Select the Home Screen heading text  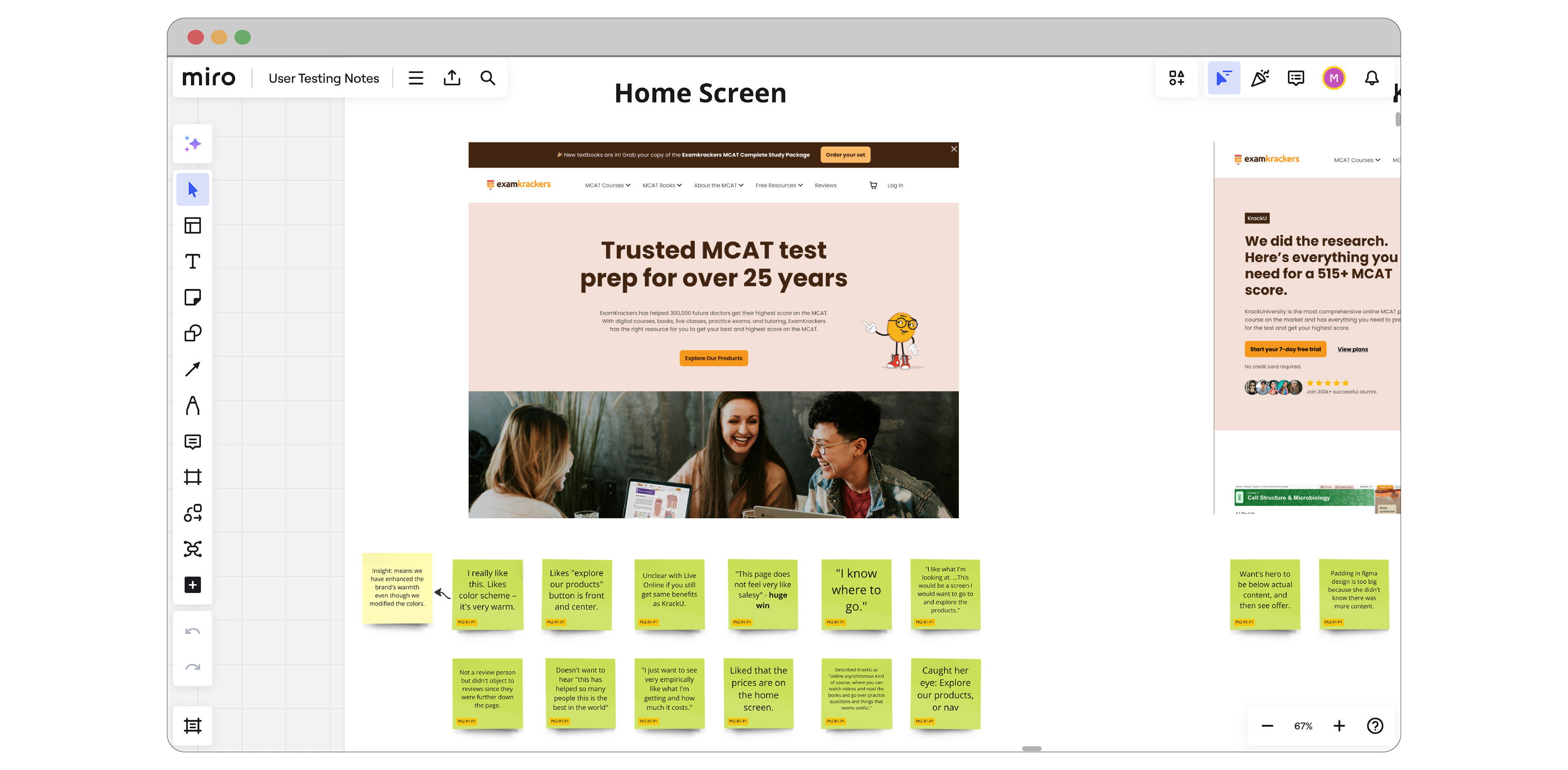tap(700, 92)
